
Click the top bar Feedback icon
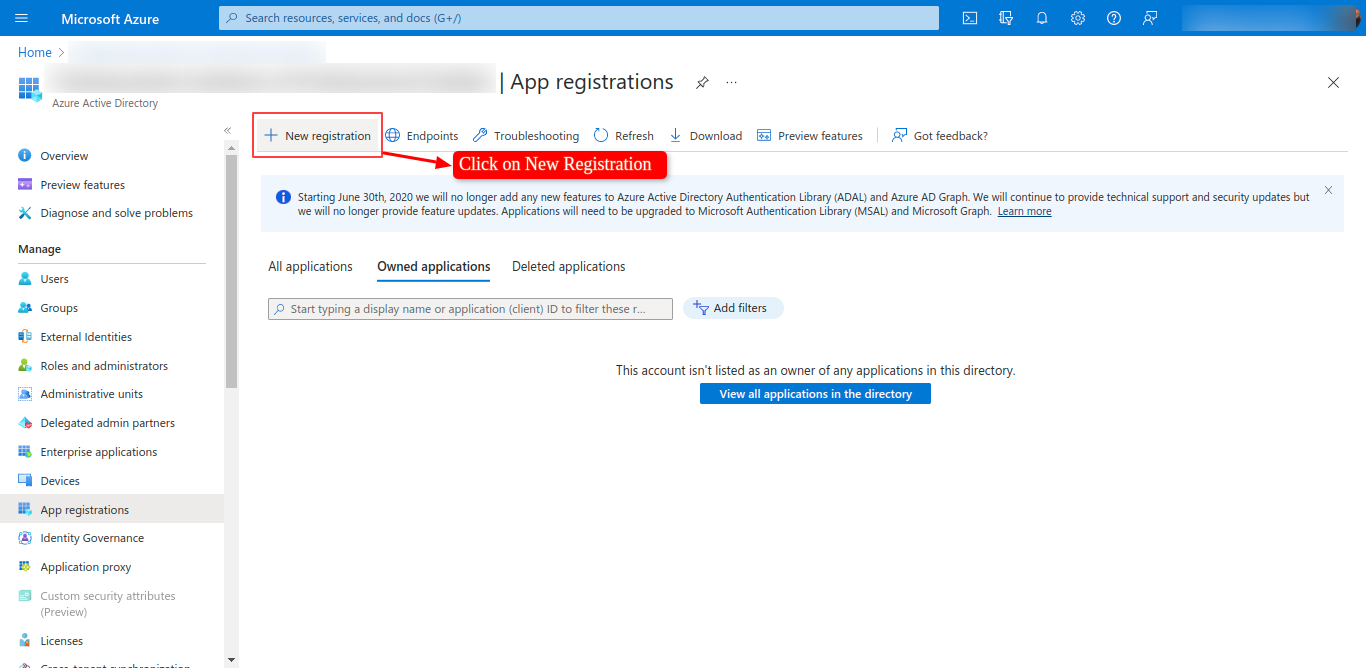click(x=1150, y=18)
